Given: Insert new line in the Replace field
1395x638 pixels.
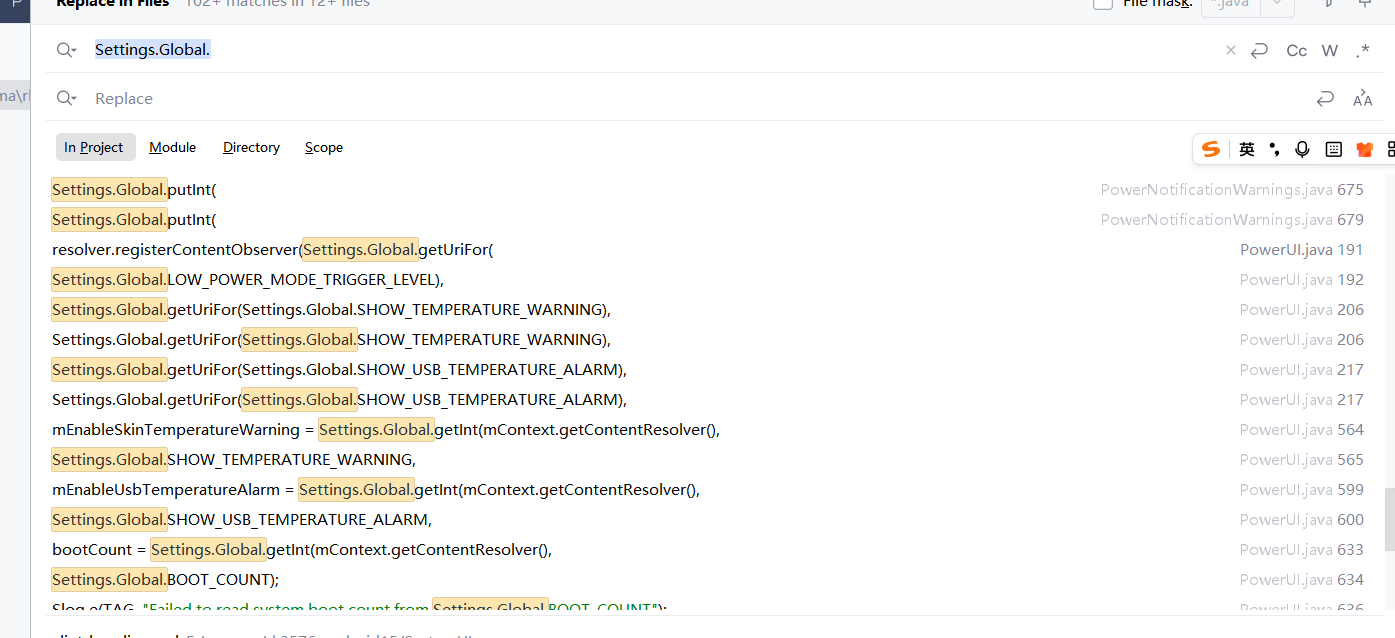Looking at the screenshot, I should point(1325,98).
